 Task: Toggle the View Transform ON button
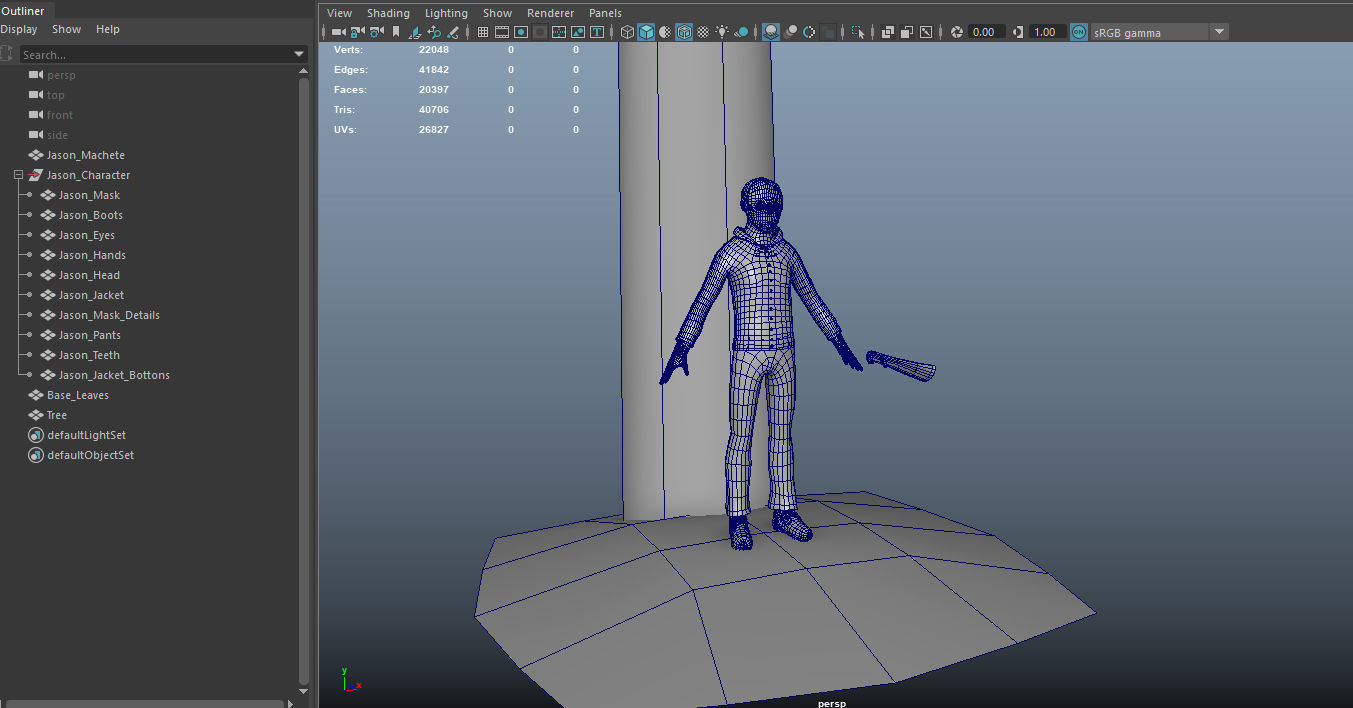(1078, 32)
